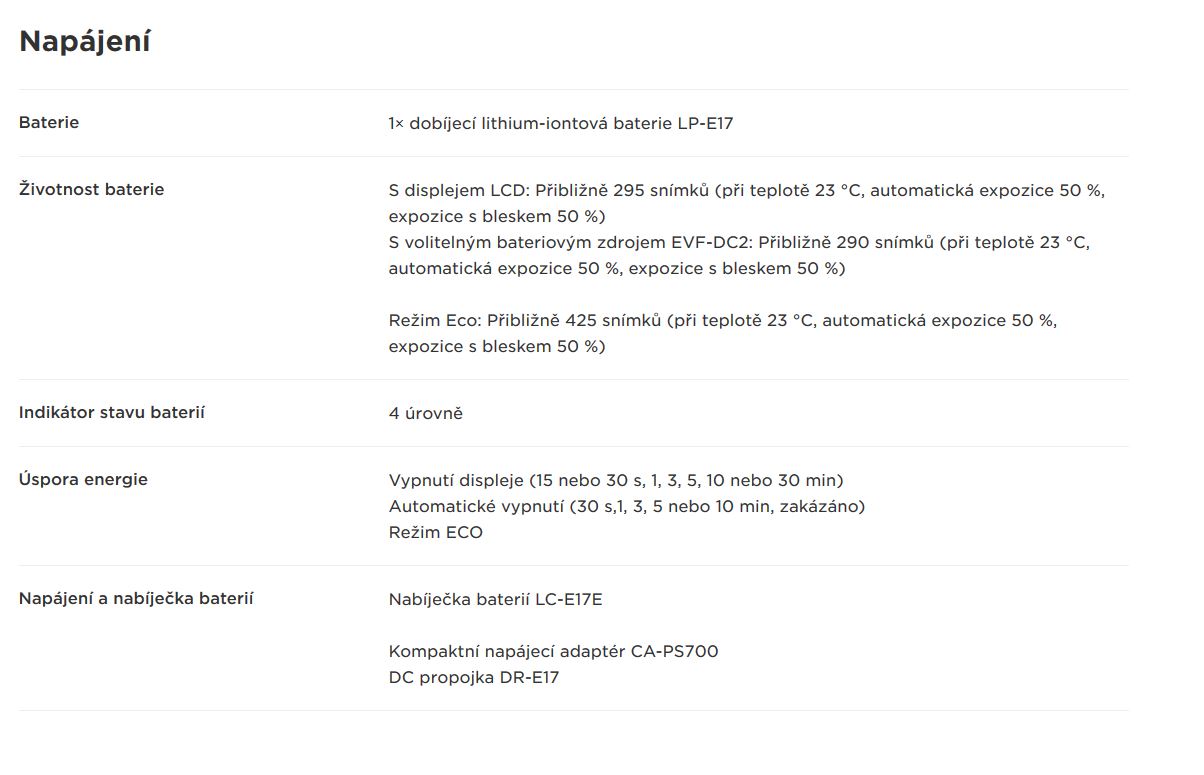Select the Životnost baterie label

pyautogui.click(x=92, y=189)
